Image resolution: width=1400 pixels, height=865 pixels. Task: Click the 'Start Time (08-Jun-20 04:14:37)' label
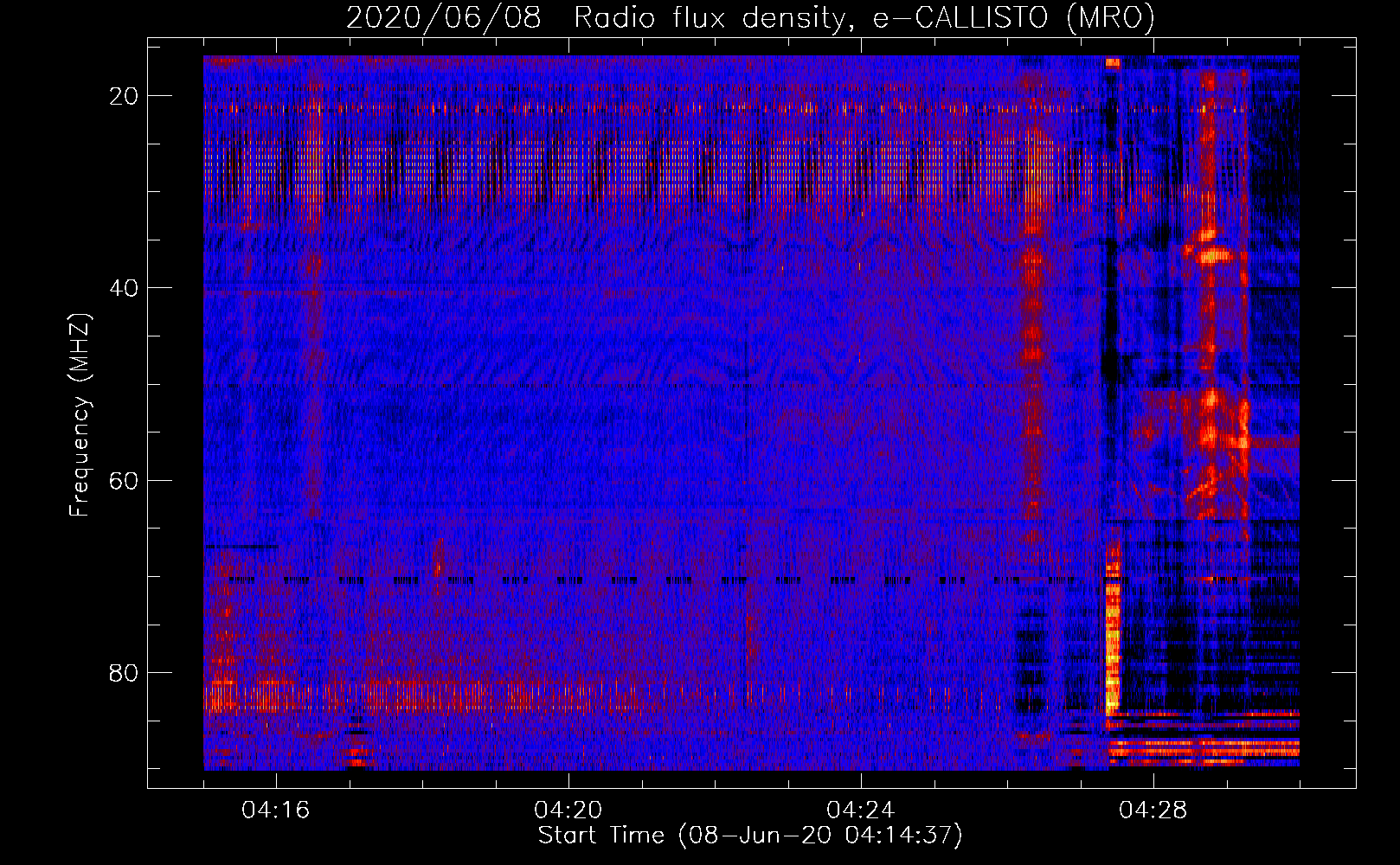[750, 836]
